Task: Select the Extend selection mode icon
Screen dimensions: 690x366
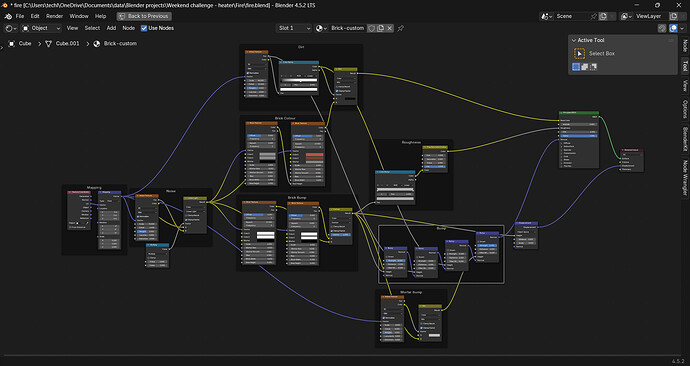Action: click(584, 67)
